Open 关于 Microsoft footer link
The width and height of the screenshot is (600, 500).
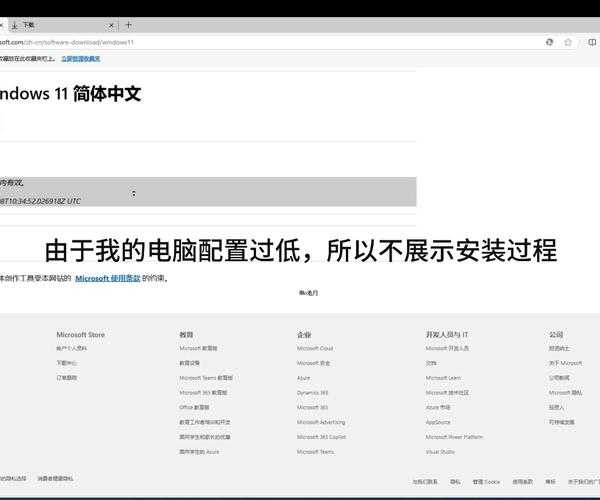566,363
